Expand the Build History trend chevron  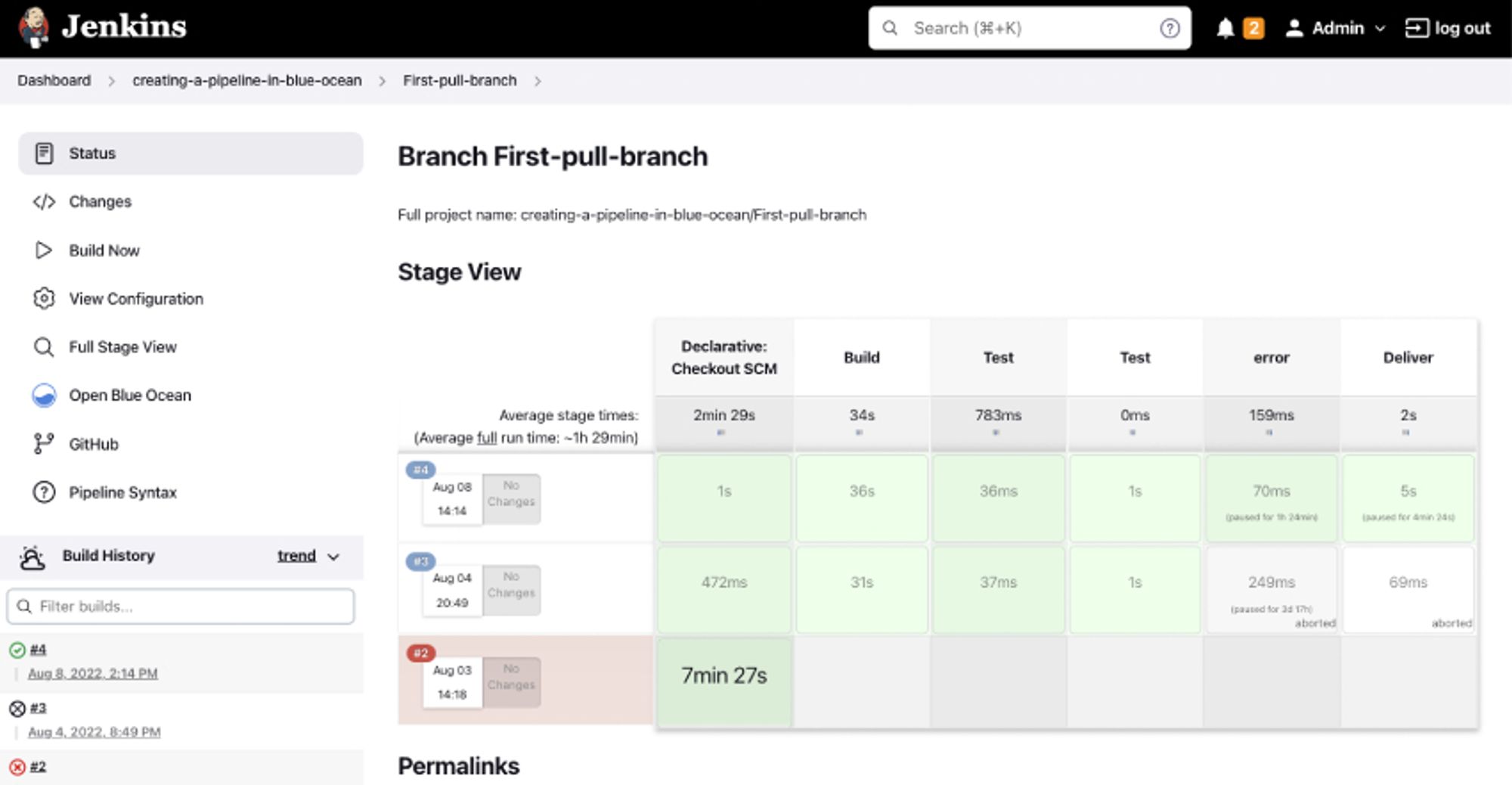coord(333,557)
